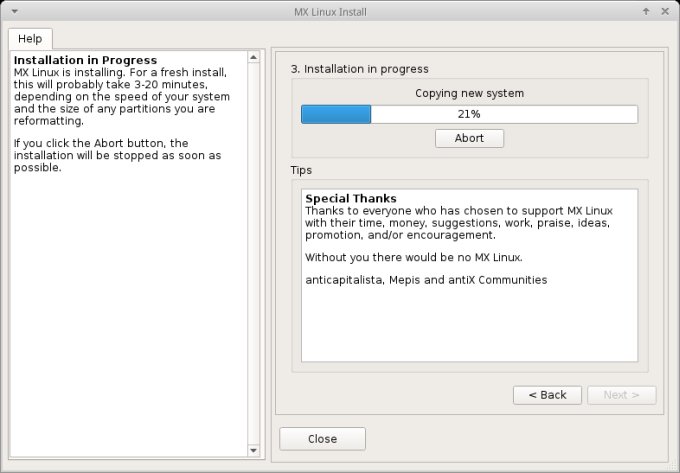Click the 'Tips' section label
Screen dimensions: 680x473
click(x=301, y=170)
